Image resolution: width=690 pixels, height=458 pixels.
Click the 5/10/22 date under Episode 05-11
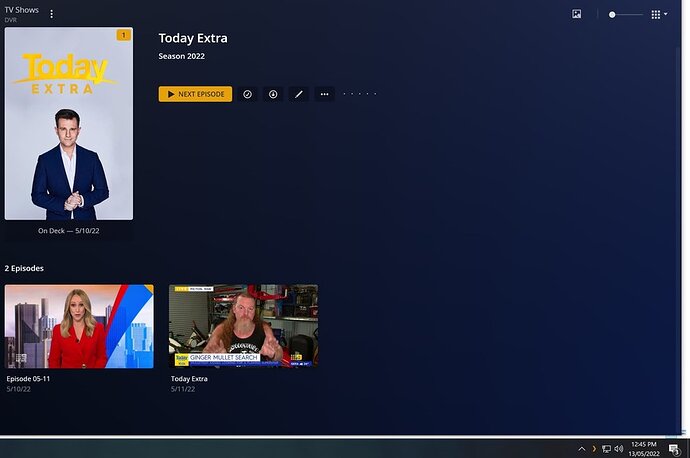tap(18, 389)
